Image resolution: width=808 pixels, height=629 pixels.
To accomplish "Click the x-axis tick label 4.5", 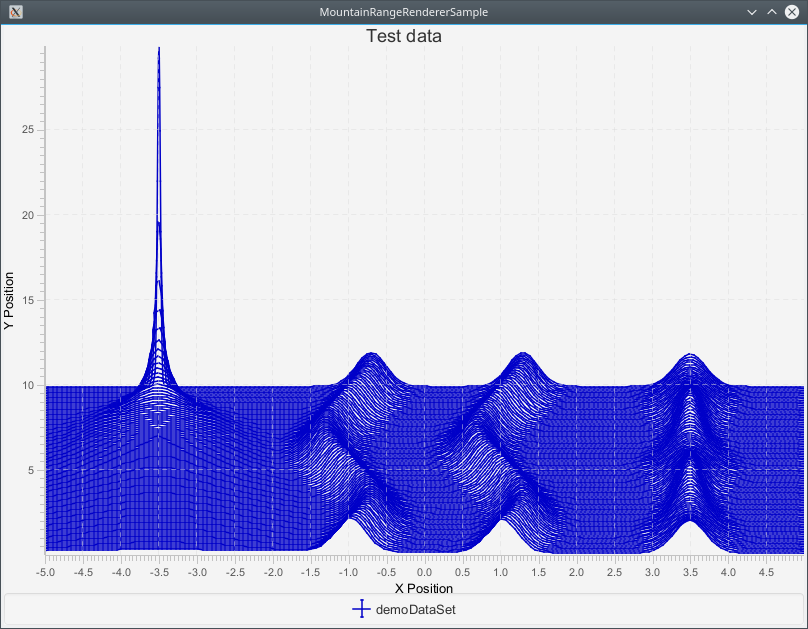I will pos(766,572).
